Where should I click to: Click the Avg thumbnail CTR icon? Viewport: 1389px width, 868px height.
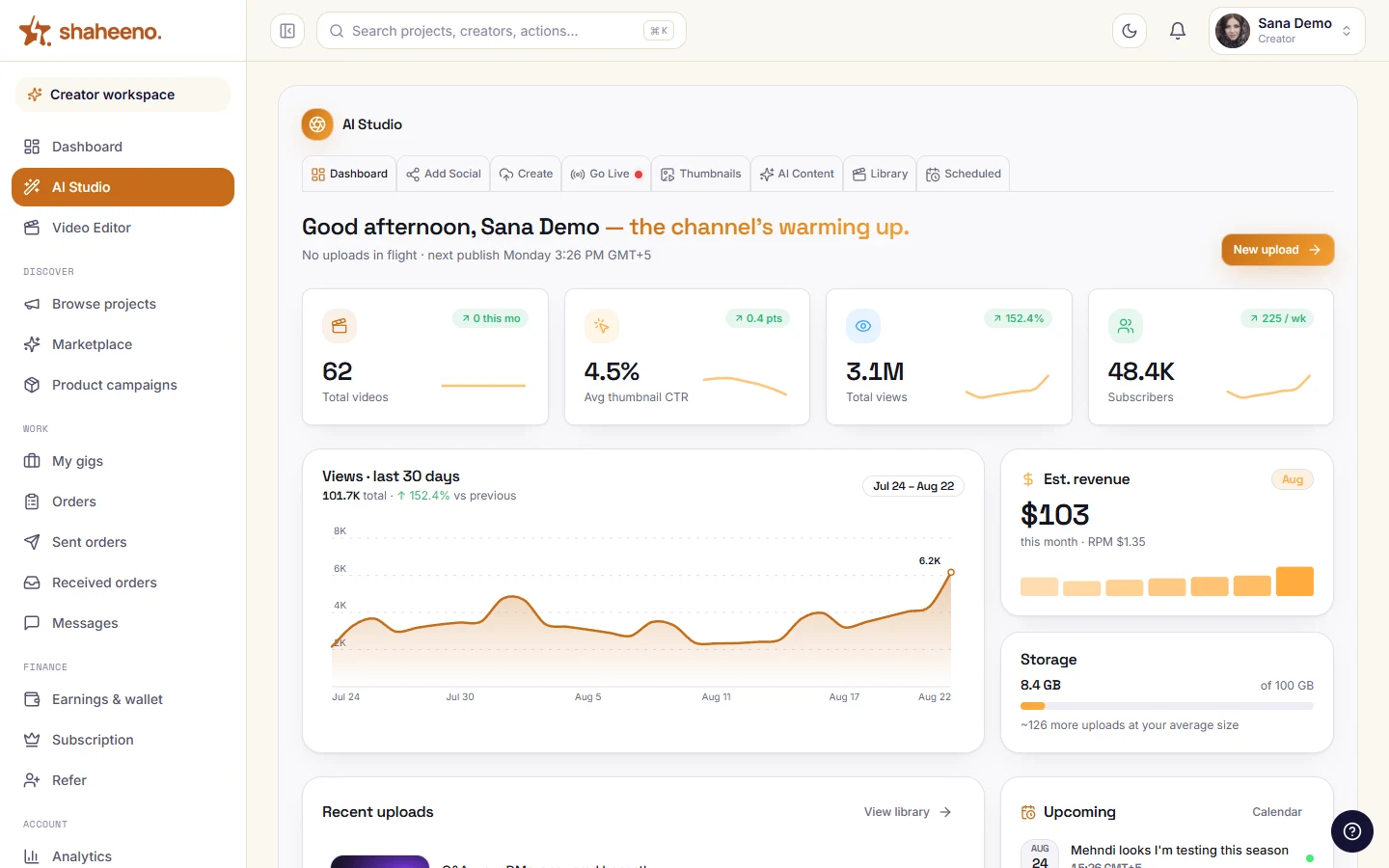602,326
